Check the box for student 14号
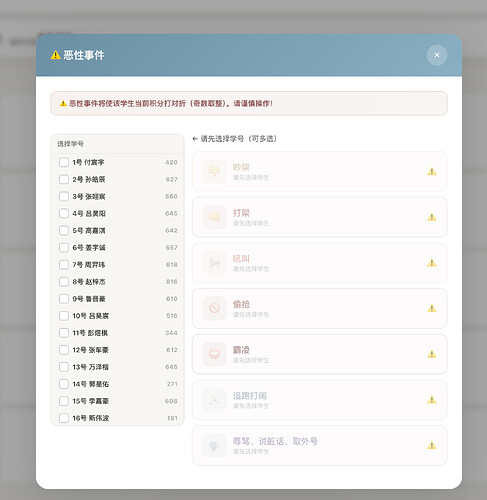487x500 pixels. [x=64, y=384]
